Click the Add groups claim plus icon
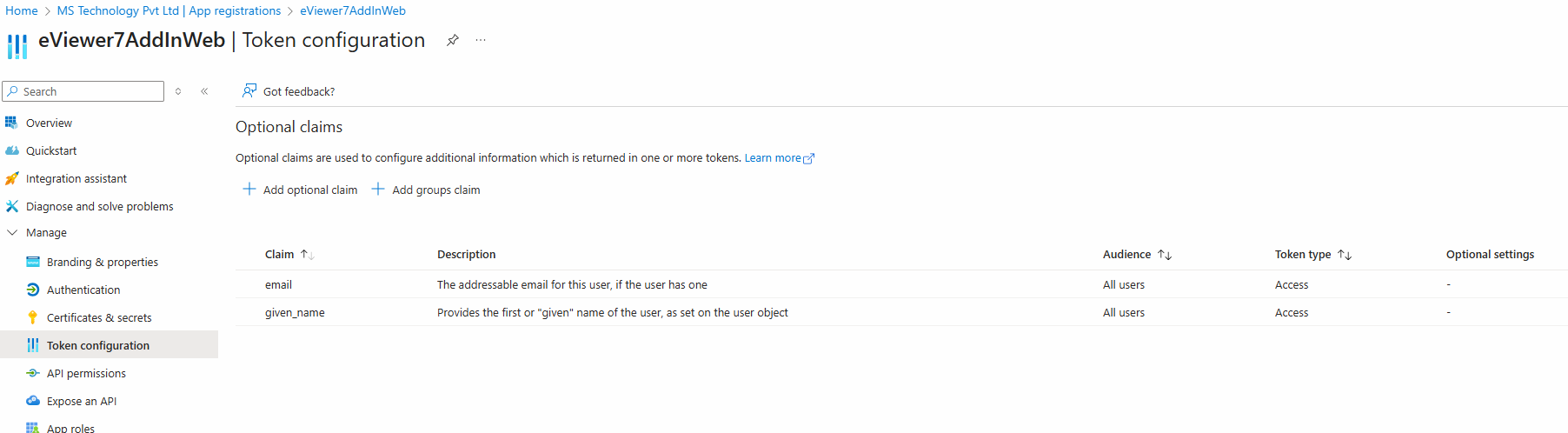This screenshot has width=1568, height=433. [x=378, y=190]
